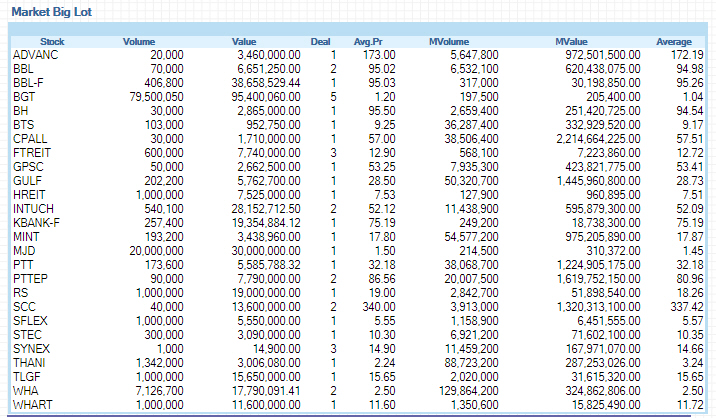
Task: Click the THANI stock name
Action: [x=29, y=363]
